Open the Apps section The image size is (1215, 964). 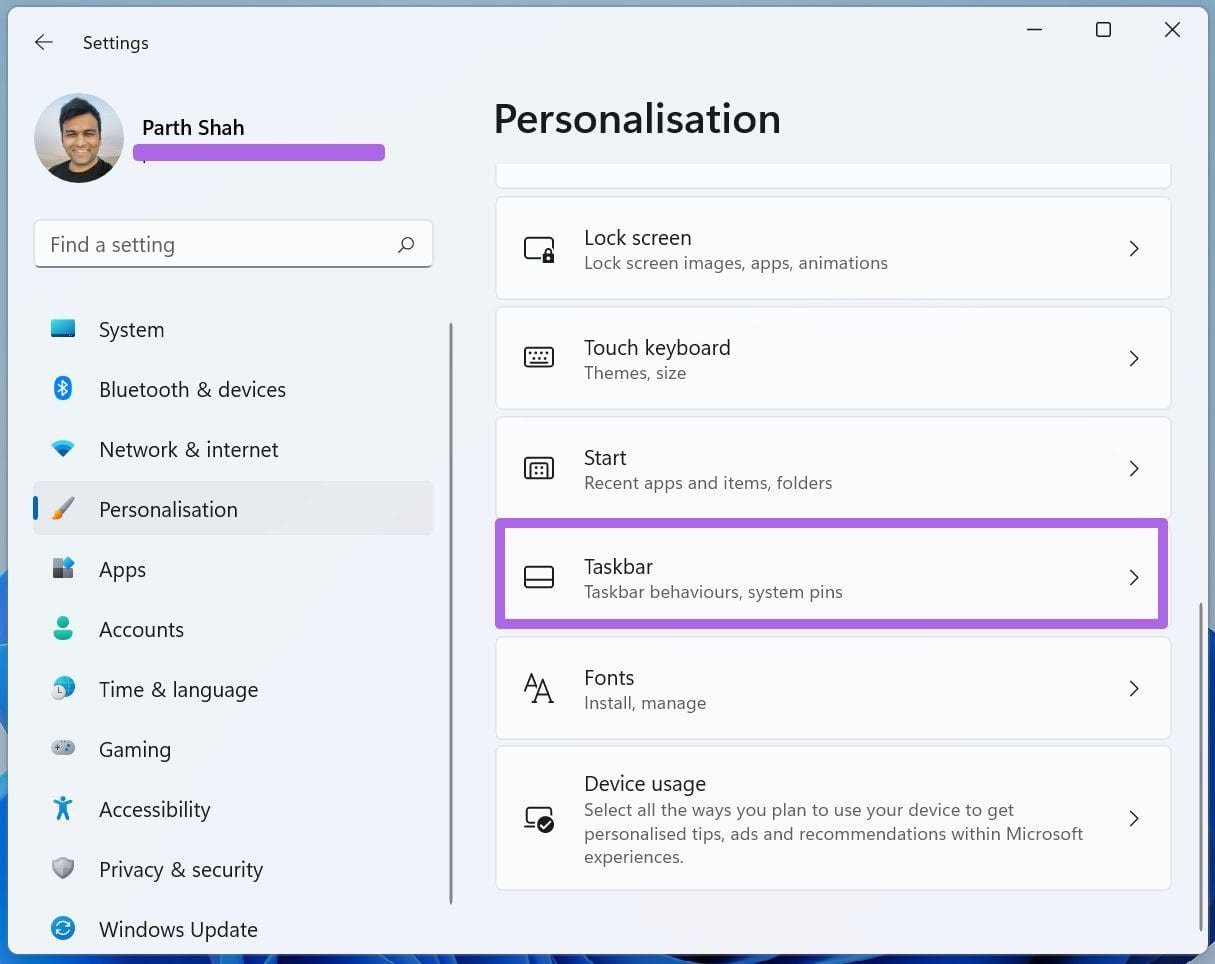click(233, 569)
